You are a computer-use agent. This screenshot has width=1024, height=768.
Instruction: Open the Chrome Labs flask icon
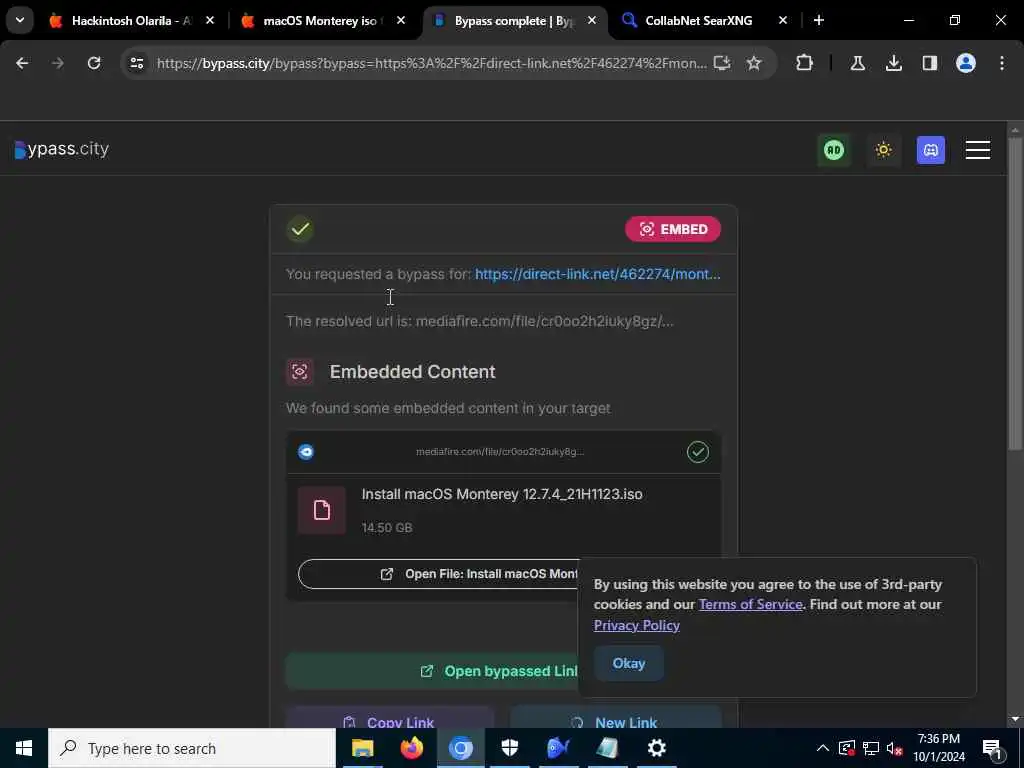857,63
